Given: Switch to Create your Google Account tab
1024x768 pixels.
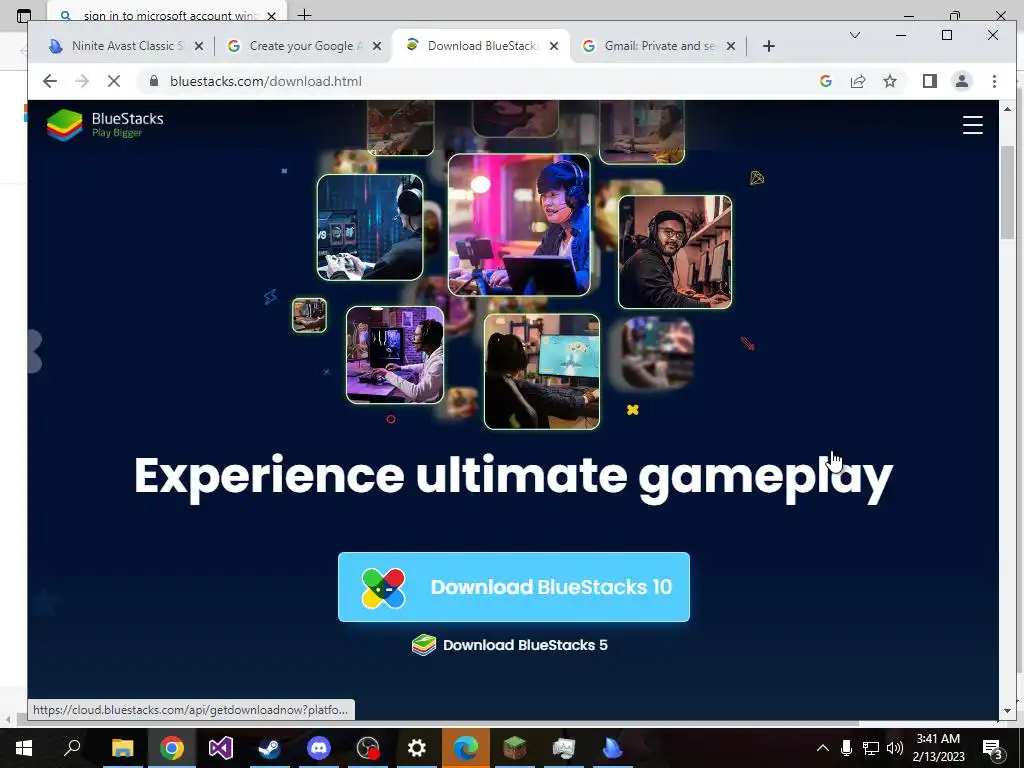Looking at the screenshot, I should click(304, 46).
